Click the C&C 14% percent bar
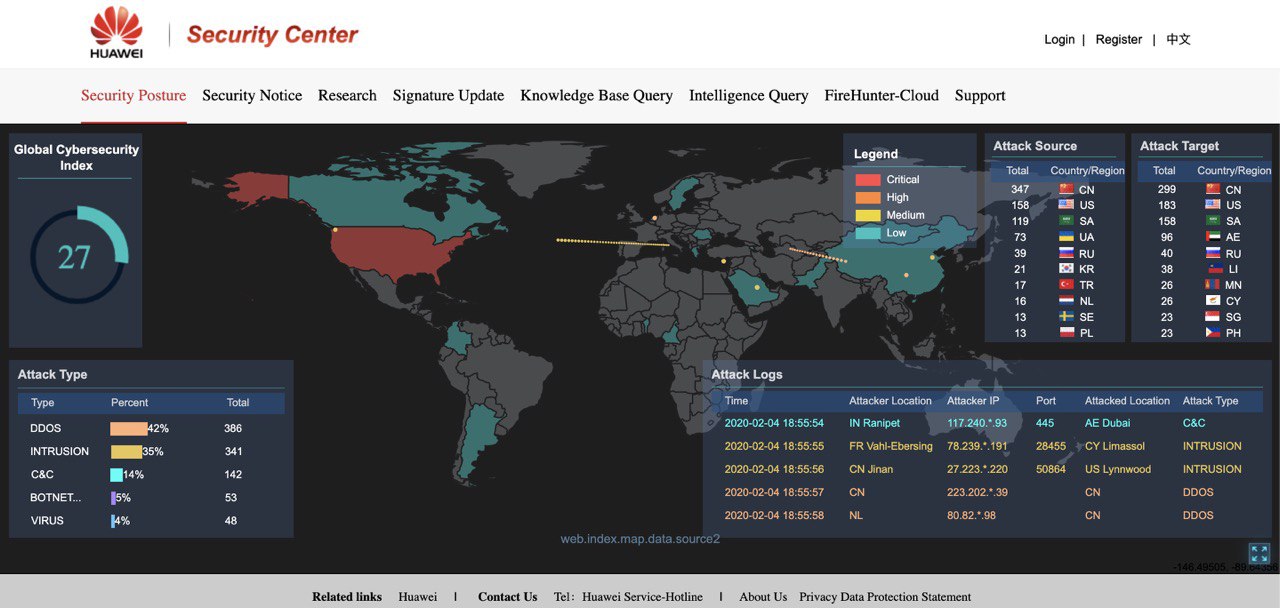The image size is (1280, 608). (116, 474)
